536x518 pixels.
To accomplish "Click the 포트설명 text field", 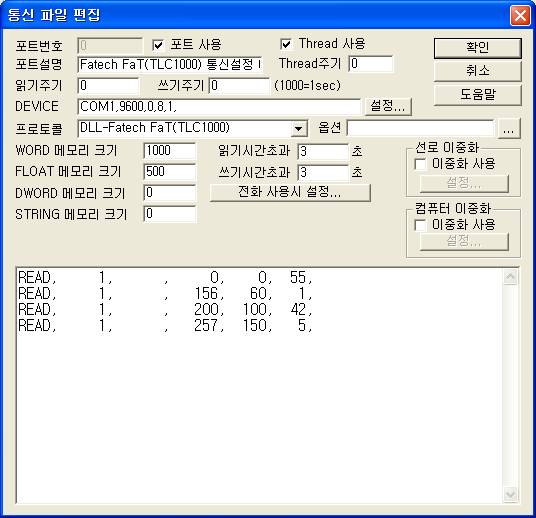I will pos(170,64).
